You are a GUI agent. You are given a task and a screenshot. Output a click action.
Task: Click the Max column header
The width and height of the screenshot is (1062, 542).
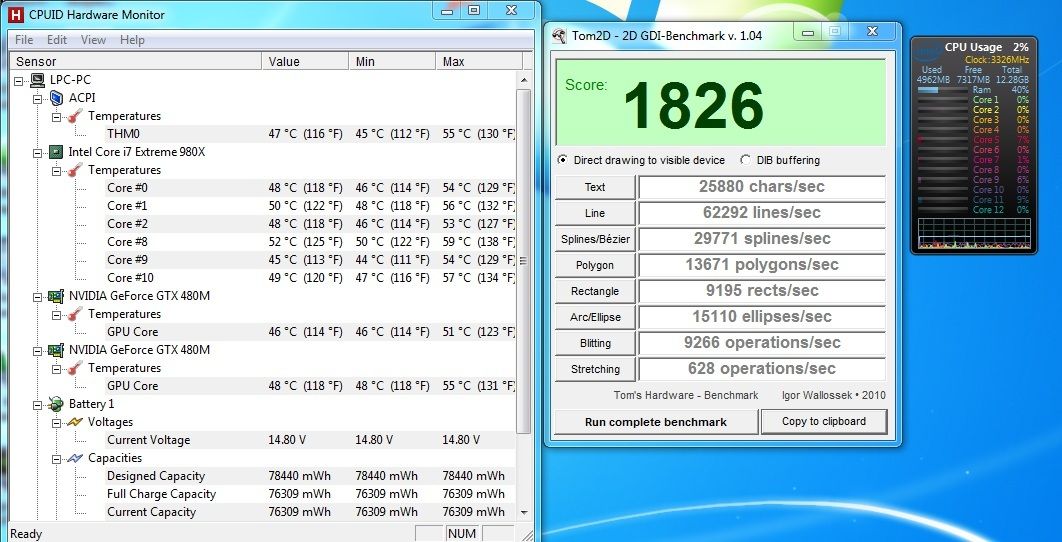click(479, 62)
